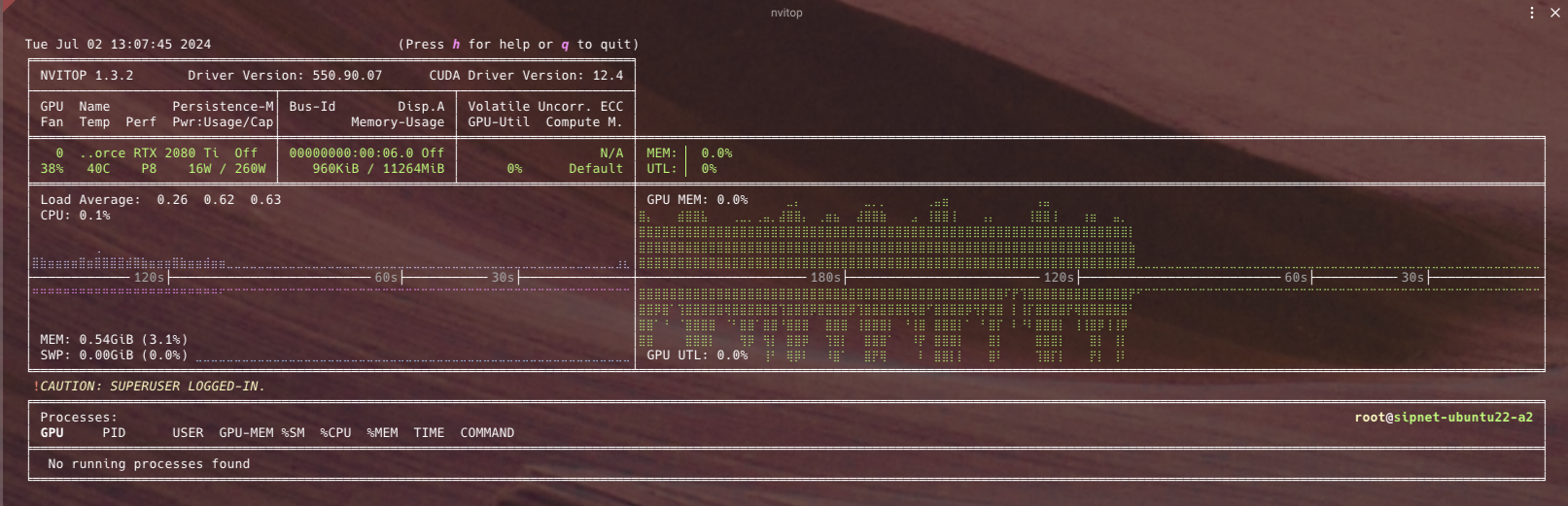Open the three-dot terminal menu
1568x506 pixels.
pyautogui.click(x=1532, y=13)
